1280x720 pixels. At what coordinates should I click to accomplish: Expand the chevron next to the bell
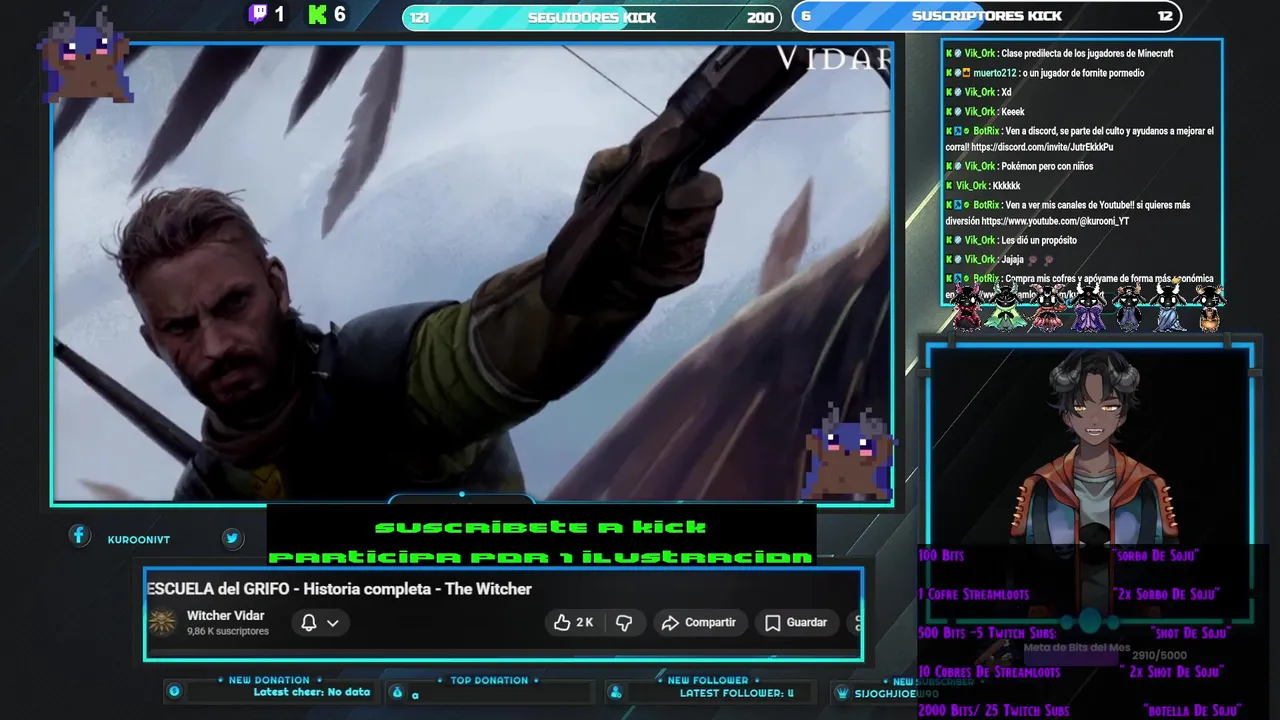[x=333, y=622]
